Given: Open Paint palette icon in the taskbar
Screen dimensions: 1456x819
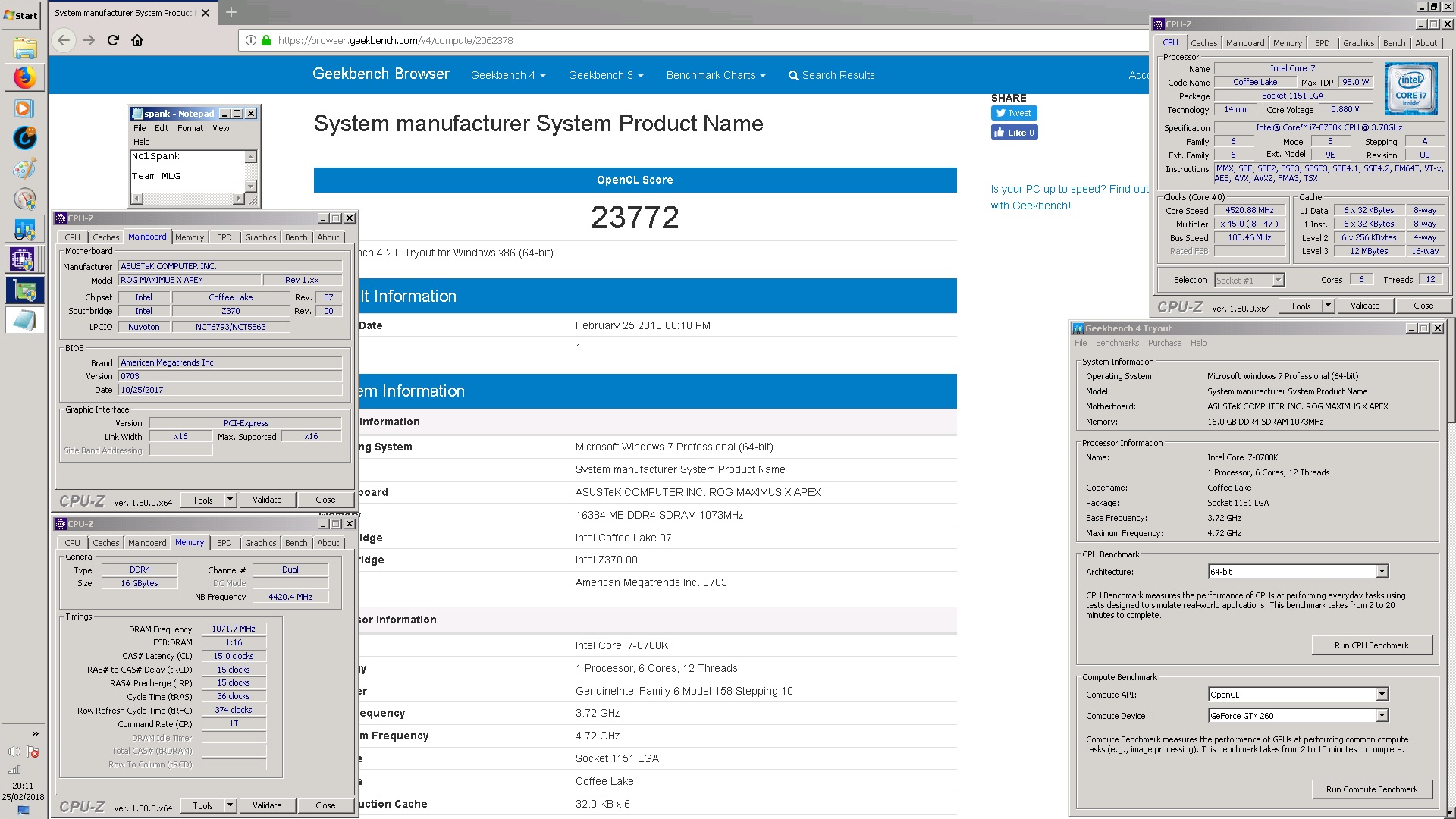Looking at the screenshot, I should (24, 168).
